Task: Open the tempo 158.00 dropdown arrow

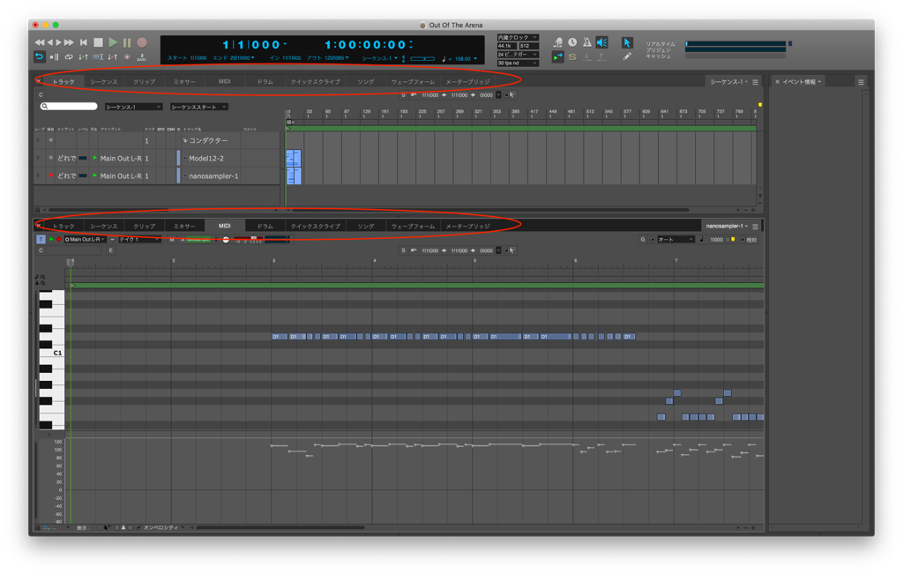Action: point(475,58)
